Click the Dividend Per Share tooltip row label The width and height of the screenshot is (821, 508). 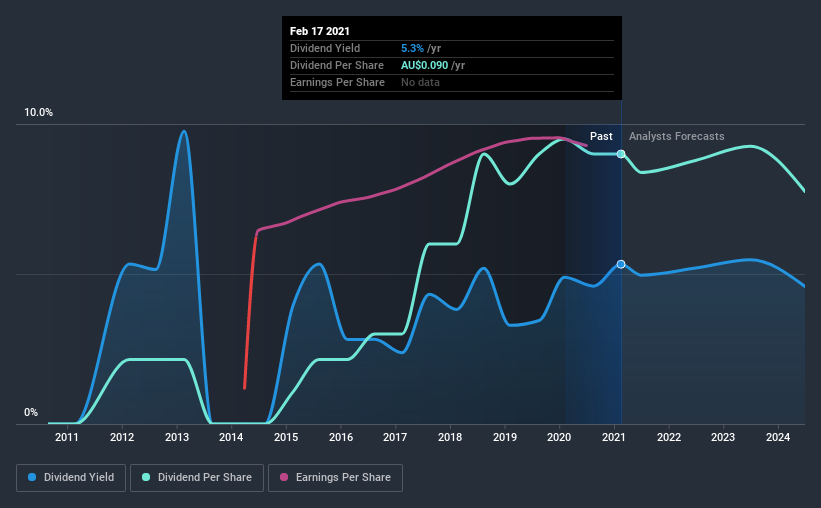pos(337,65)
